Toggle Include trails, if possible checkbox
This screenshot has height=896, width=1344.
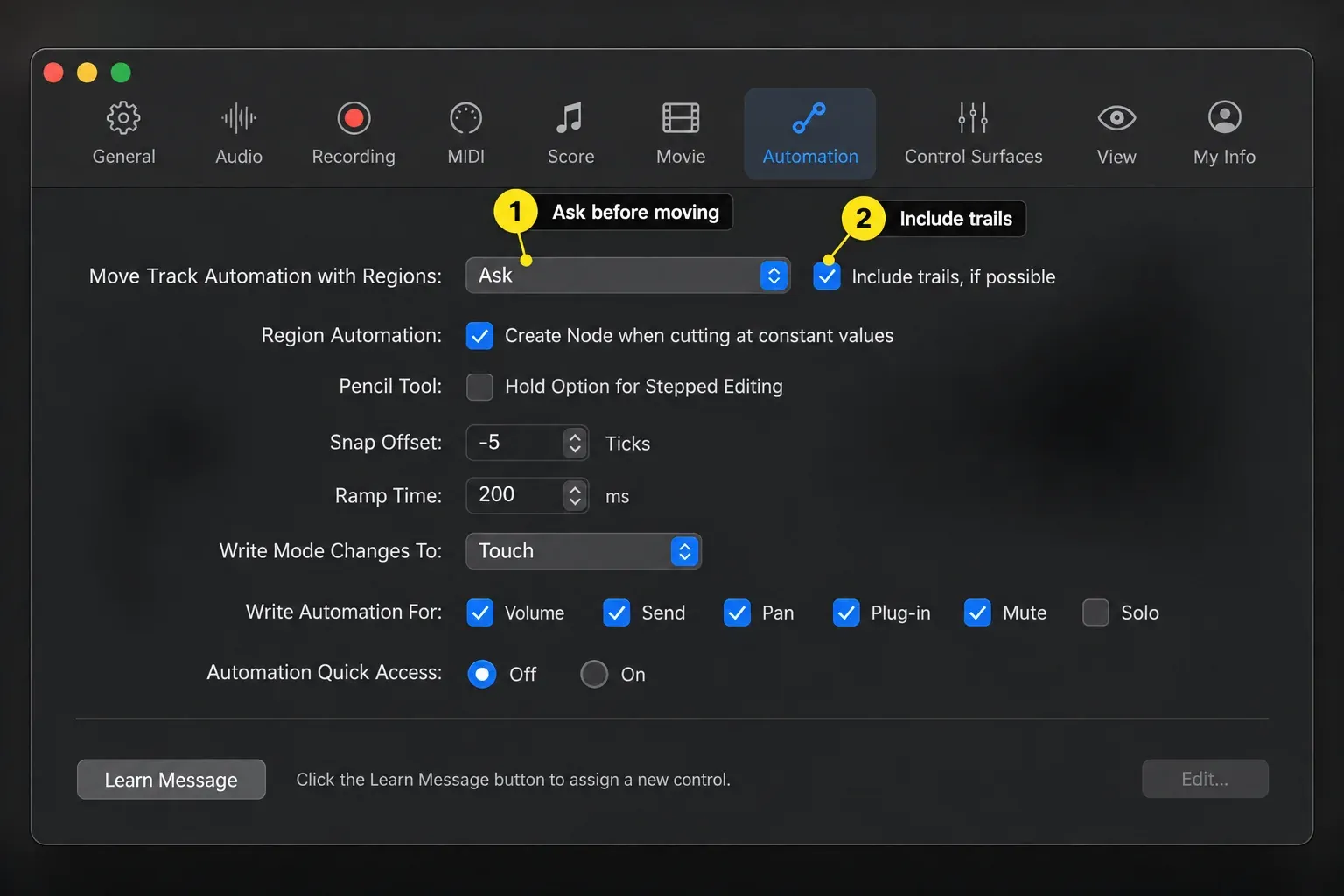tap(827, 276)
